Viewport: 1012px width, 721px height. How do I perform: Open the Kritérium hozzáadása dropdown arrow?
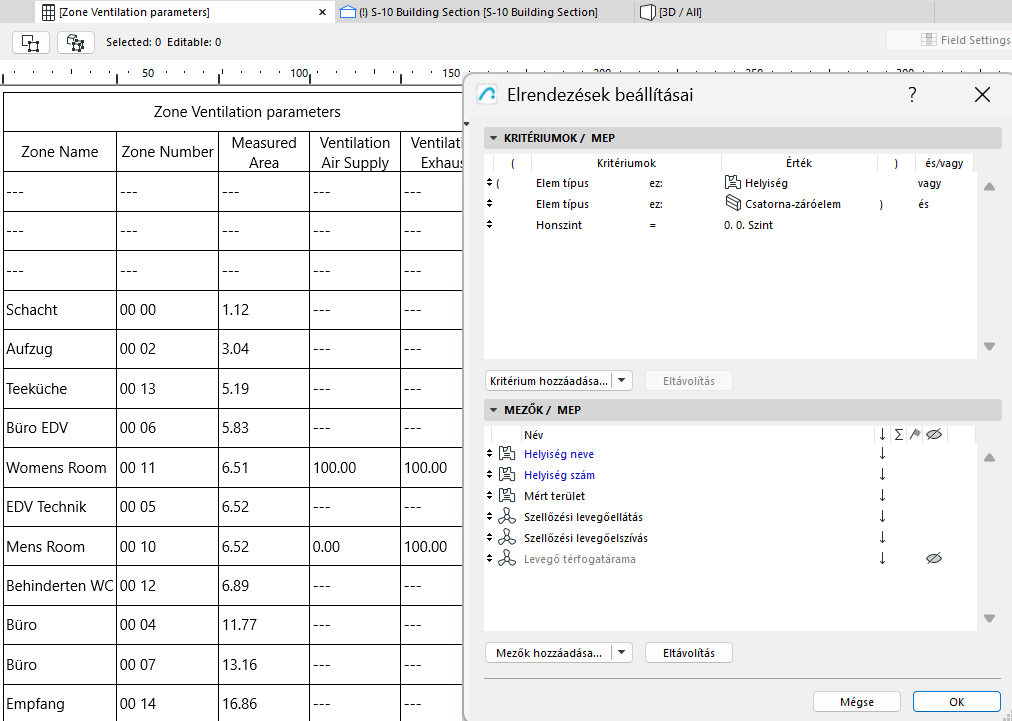[622, 380]
